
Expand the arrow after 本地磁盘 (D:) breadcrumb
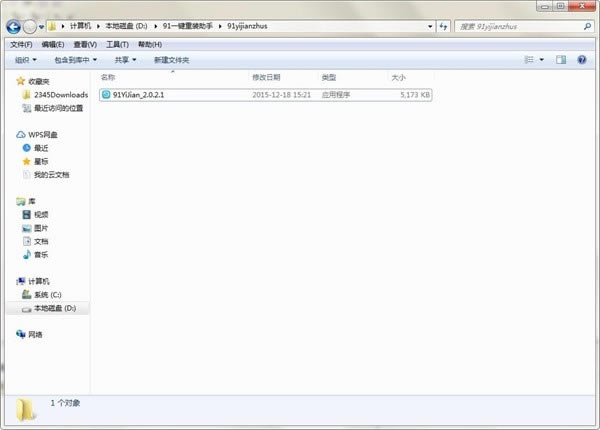click(155, 26)
